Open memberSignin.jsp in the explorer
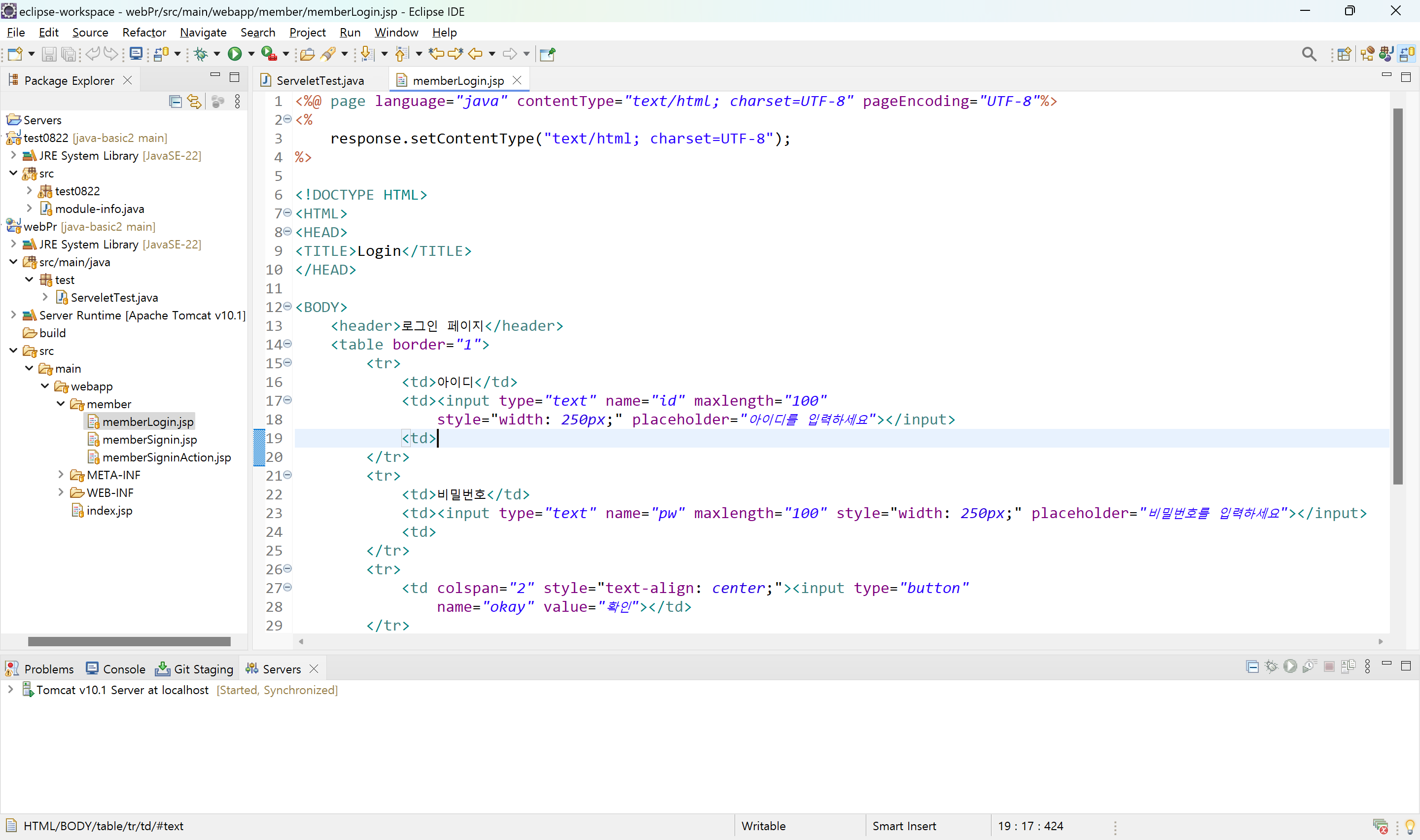Viewport: 1420px width, 840px height. pyautogui.click(x=149, y=439)
